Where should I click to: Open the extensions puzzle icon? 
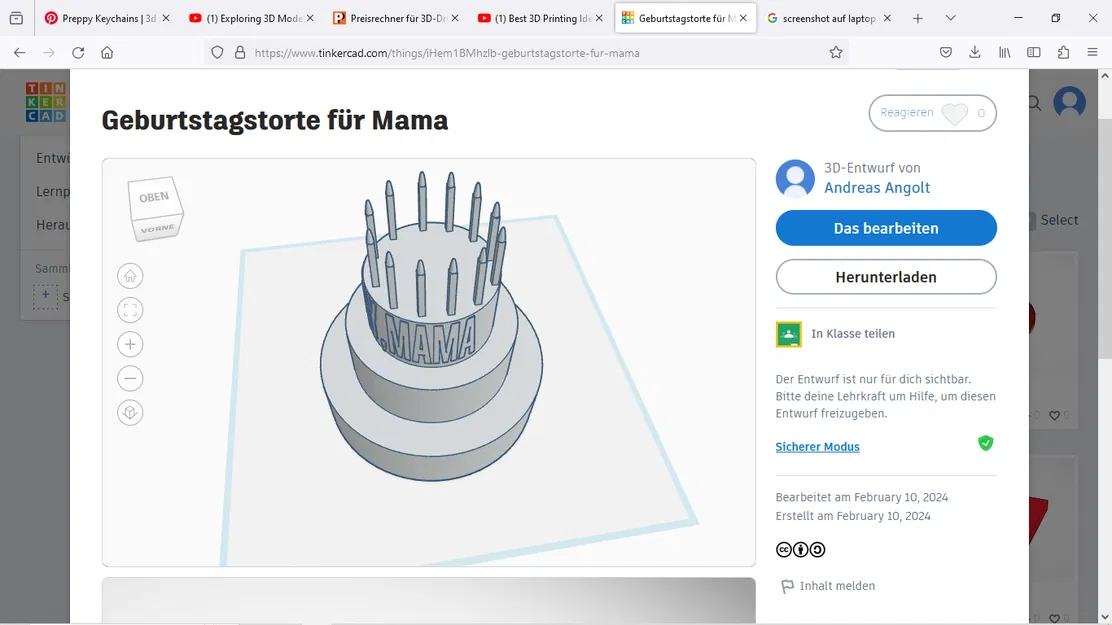pos(1063,52)
